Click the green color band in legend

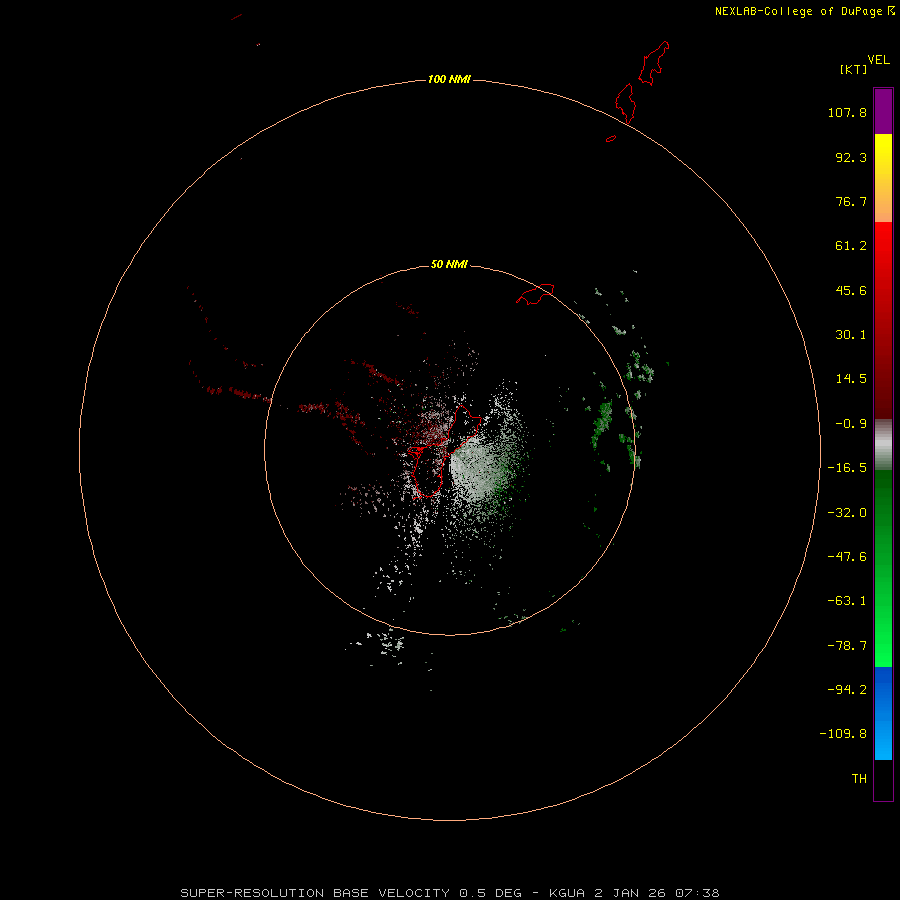click(x=883, y=568)
